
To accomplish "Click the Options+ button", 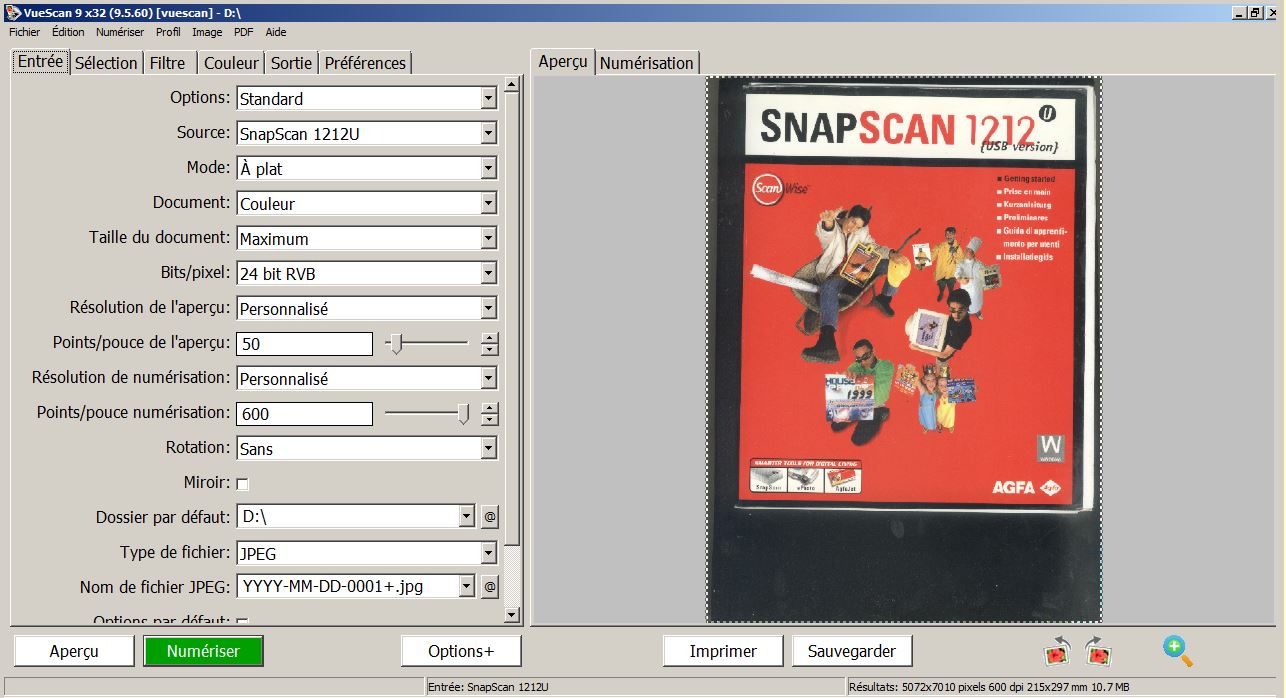I will tap(461, 651).
